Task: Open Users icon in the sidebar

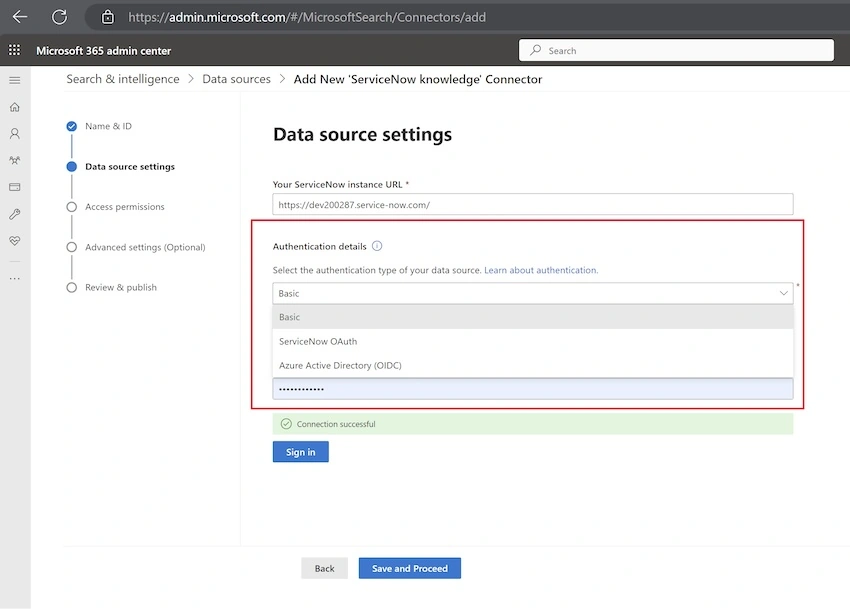Action: pos(15,133)
